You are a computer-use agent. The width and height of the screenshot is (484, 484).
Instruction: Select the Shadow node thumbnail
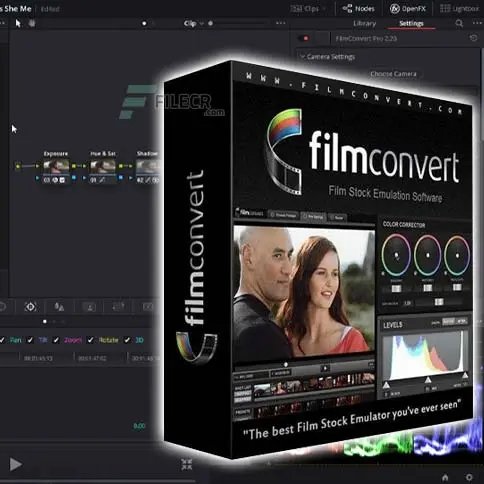(x=149, y=167)
